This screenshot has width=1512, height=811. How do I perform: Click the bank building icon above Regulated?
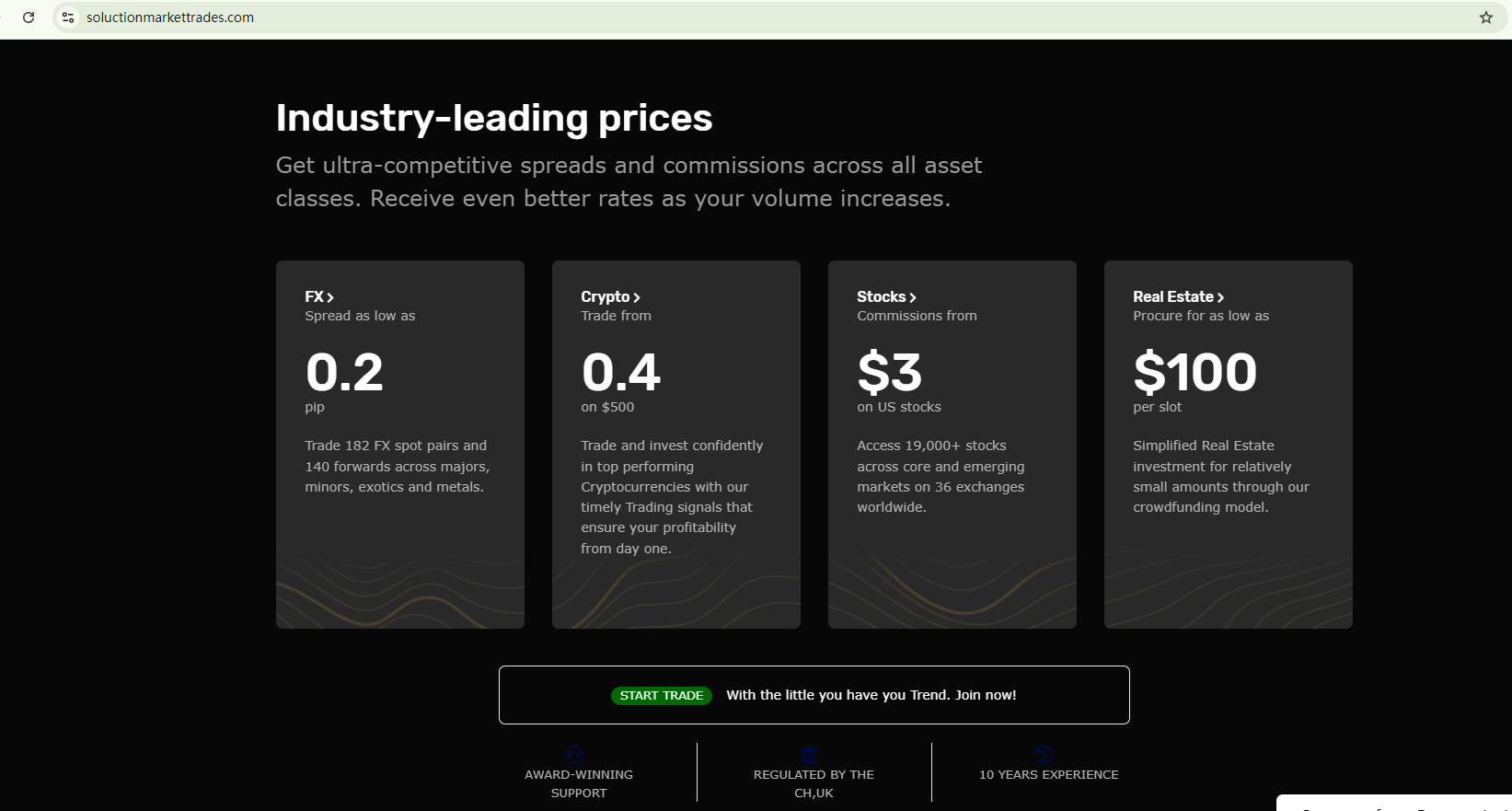(810, 756)
